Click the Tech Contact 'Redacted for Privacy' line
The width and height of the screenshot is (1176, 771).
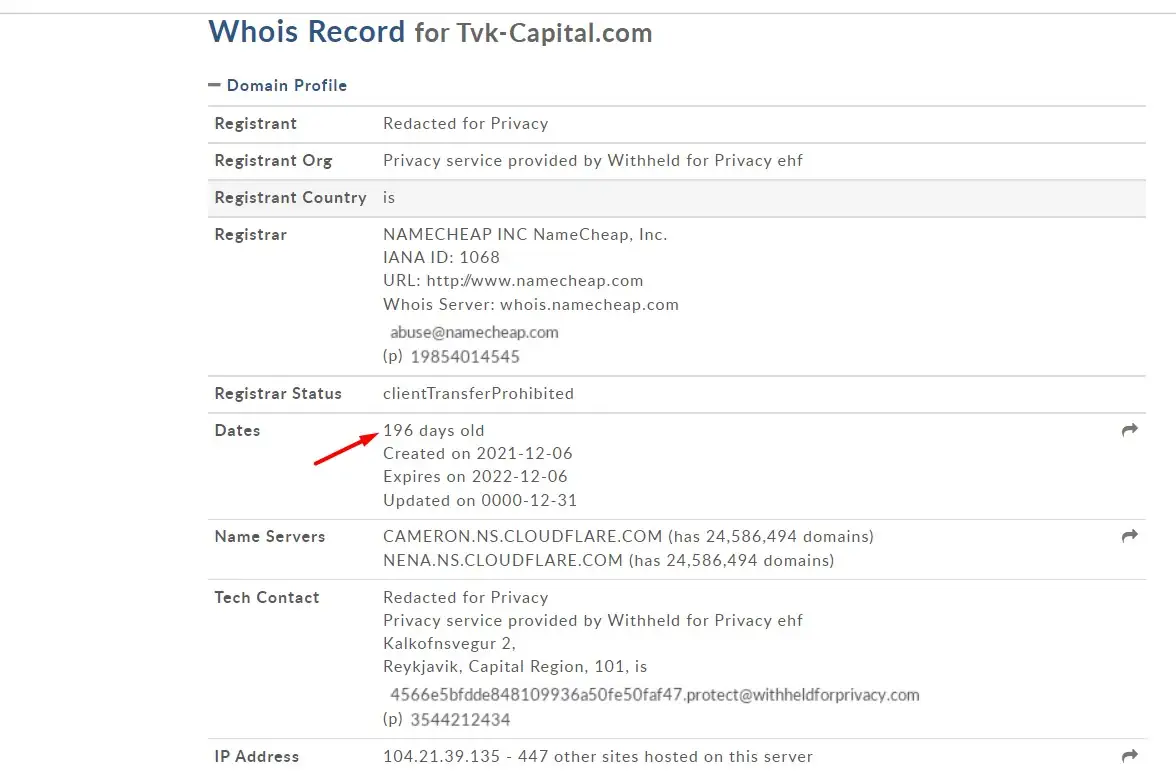[466, 598]
